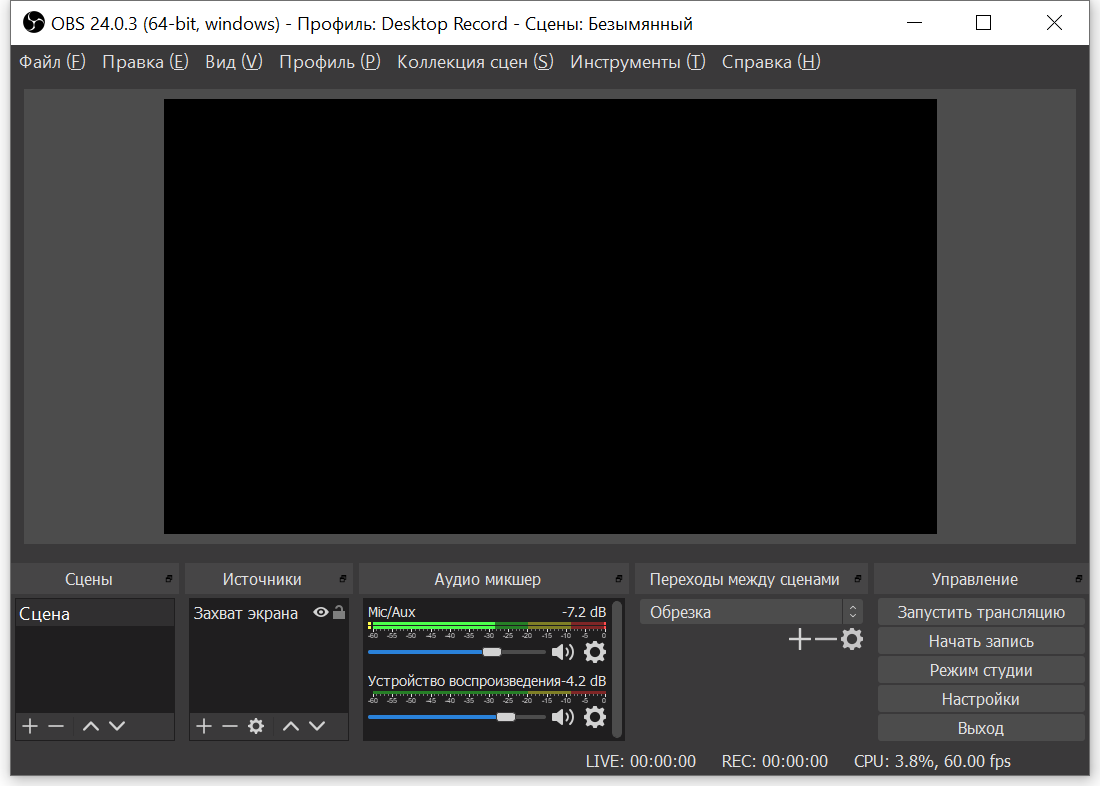Open the Инструменты menu
1100x786 pixels.
coord(637,62)
